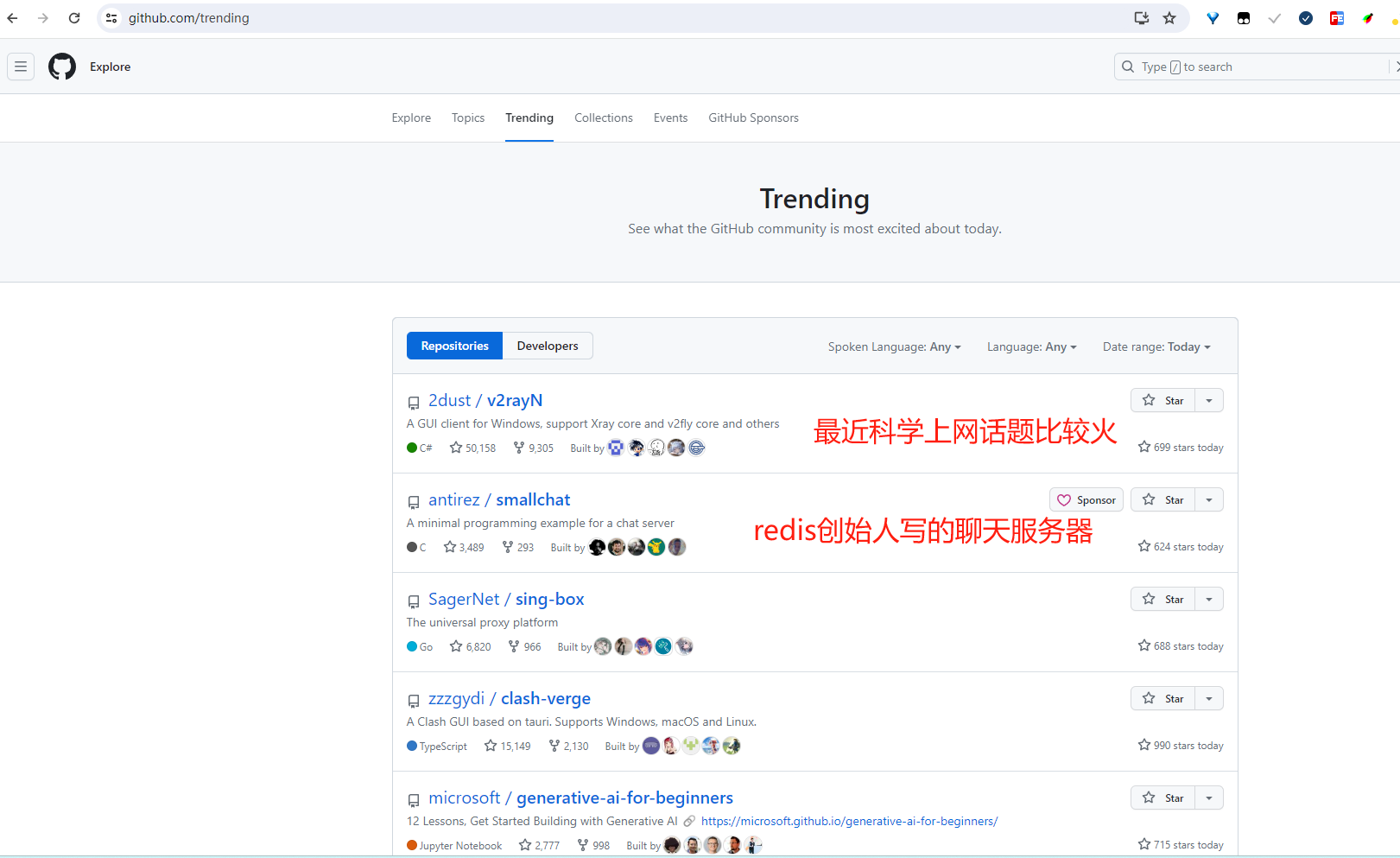Image resolution: width=1400 pixels, height=858 pixels.
Task: Open the zzzgydi / clash-verge repository link
Action: pos(510,698)
